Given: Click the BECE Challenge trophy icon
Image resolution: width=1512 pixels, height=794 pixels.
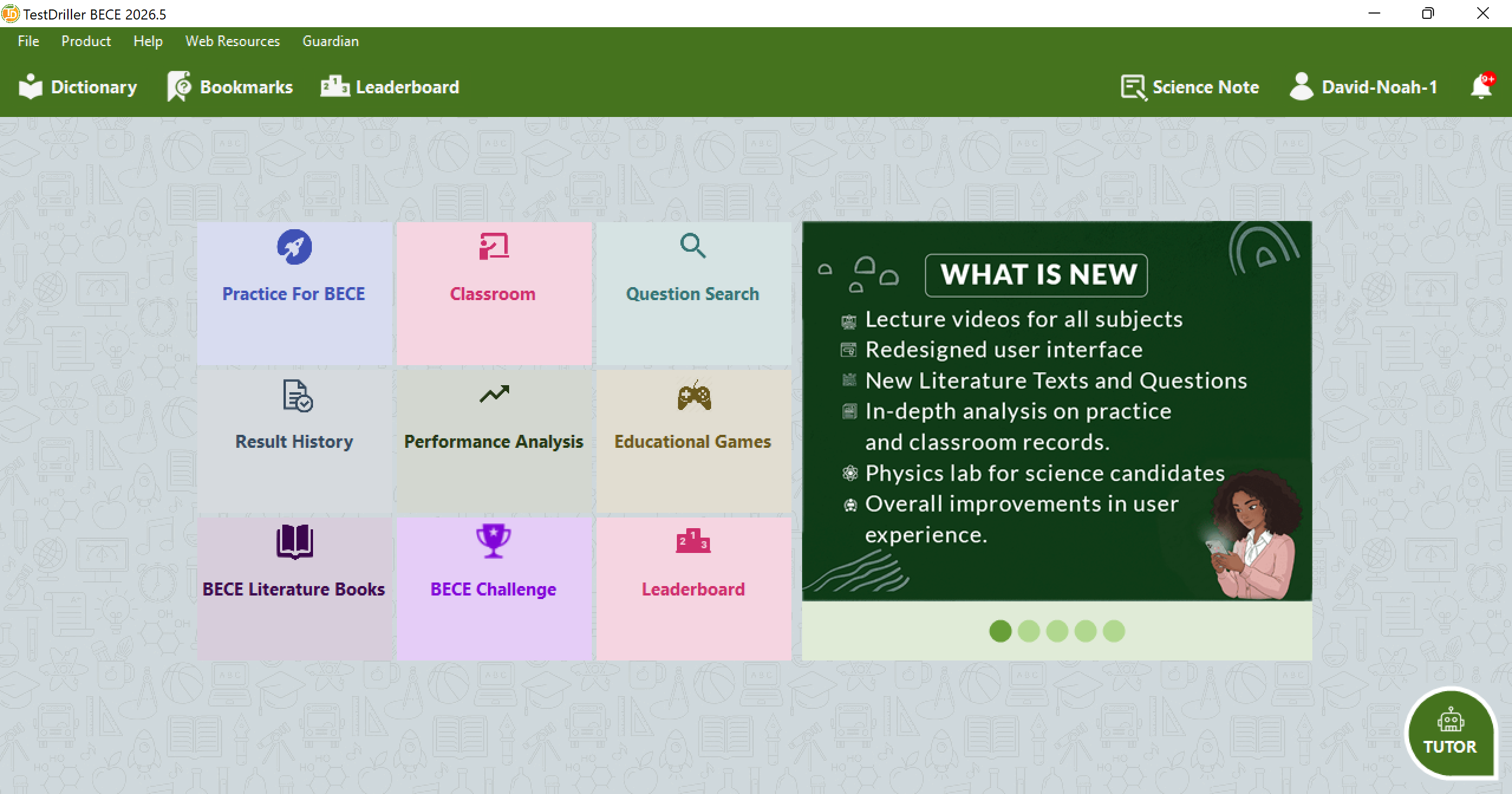Looking at the screenshot, I should pyautogui.click(x=493, y=541).
